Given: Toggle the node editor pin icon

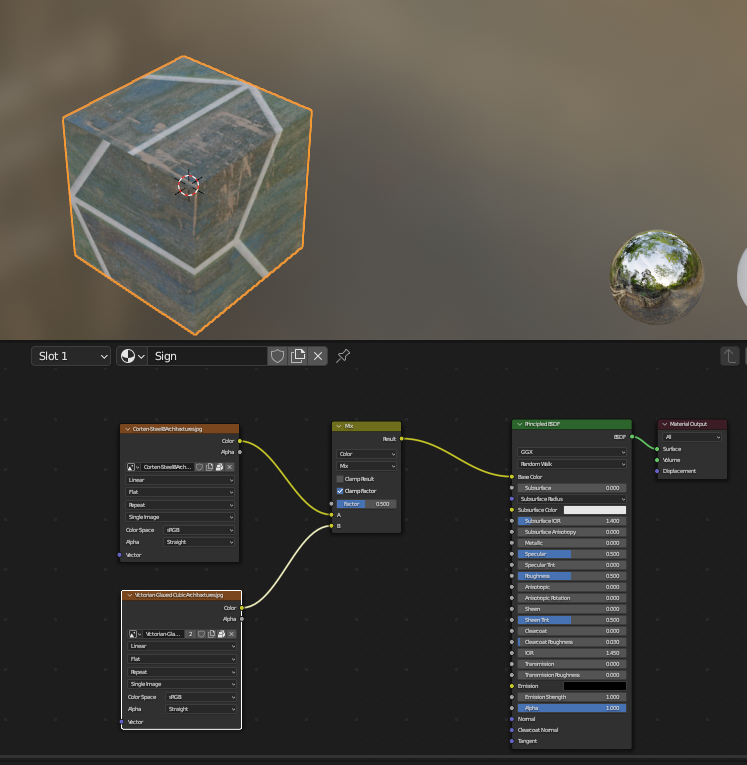Looking at the screenshot, I should point(343,356).
